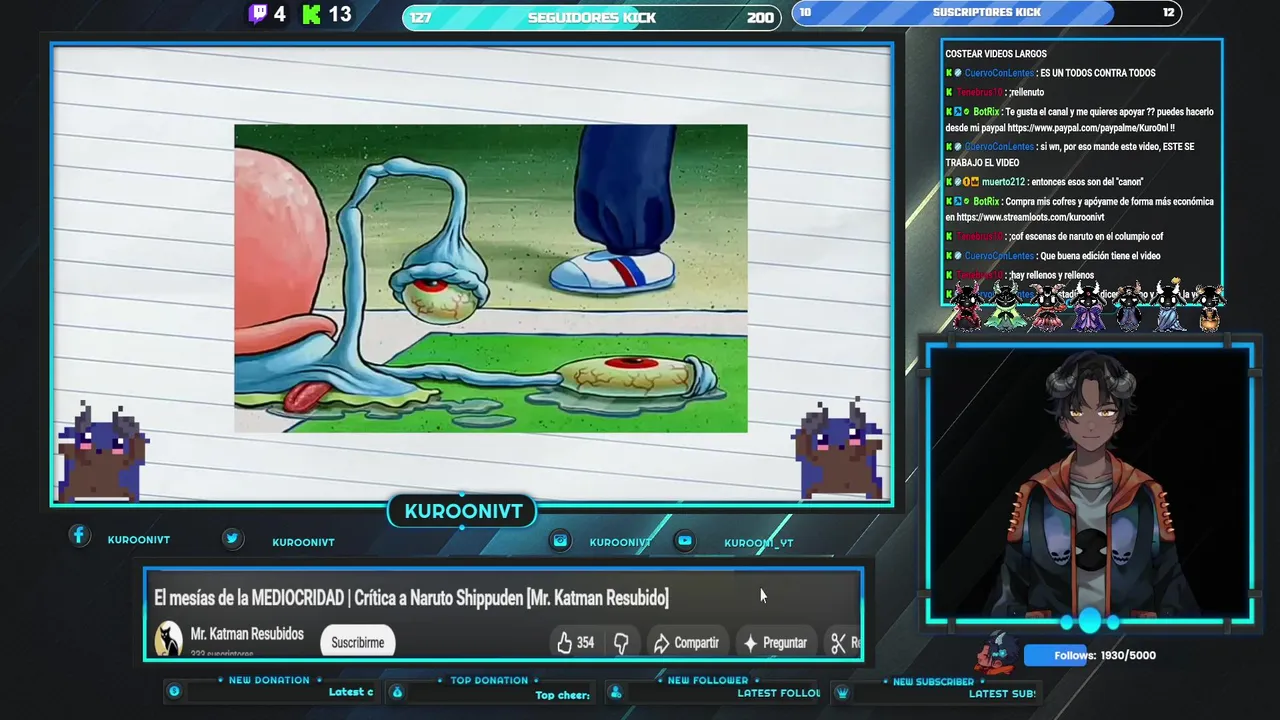Click the NEW FOLLOWER label
This screenshot has height=720, width=1280.
coord(708,680)
